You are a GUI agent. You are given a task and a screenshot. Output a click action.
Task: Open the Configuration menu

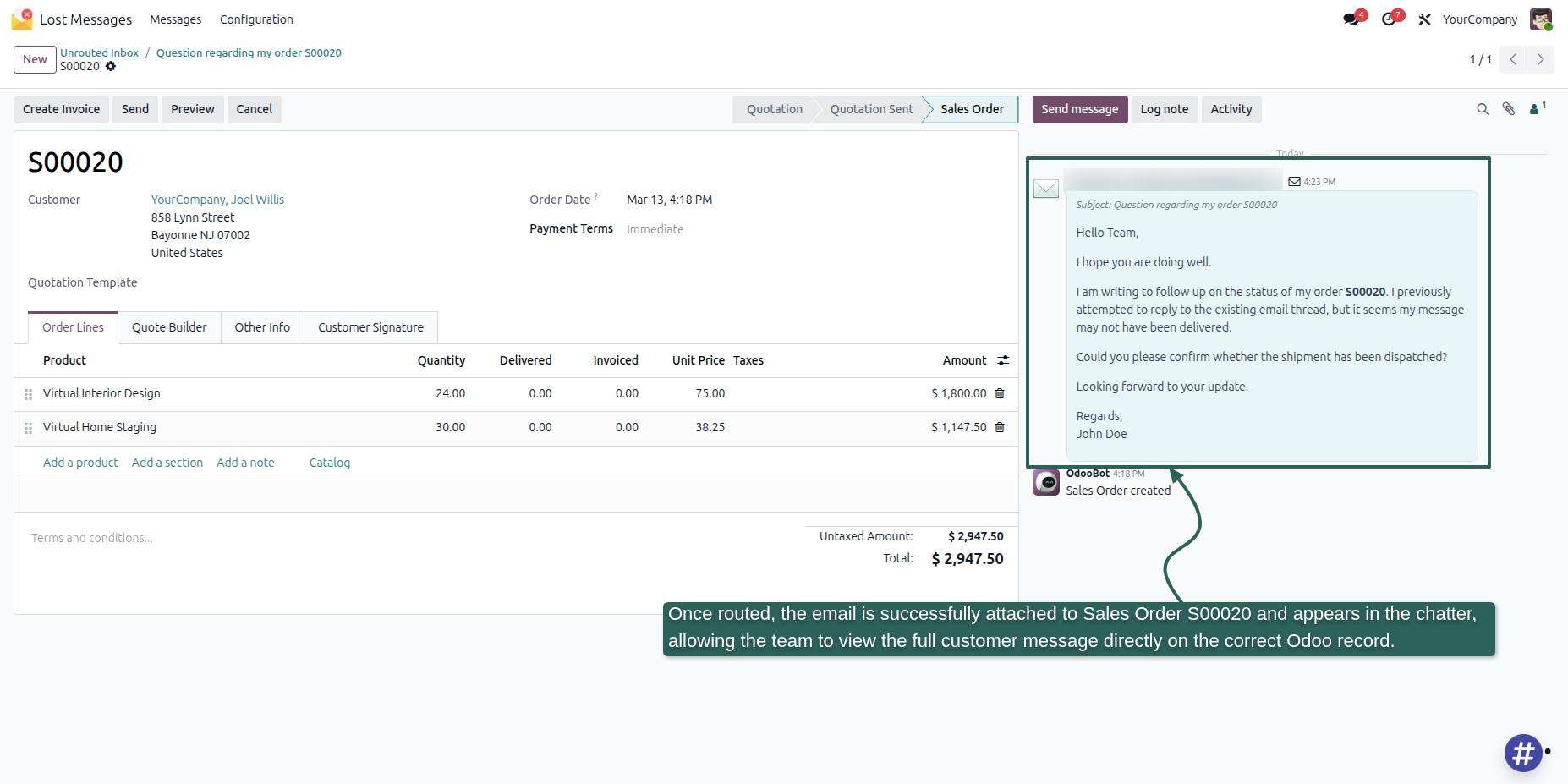click(256, 19)
